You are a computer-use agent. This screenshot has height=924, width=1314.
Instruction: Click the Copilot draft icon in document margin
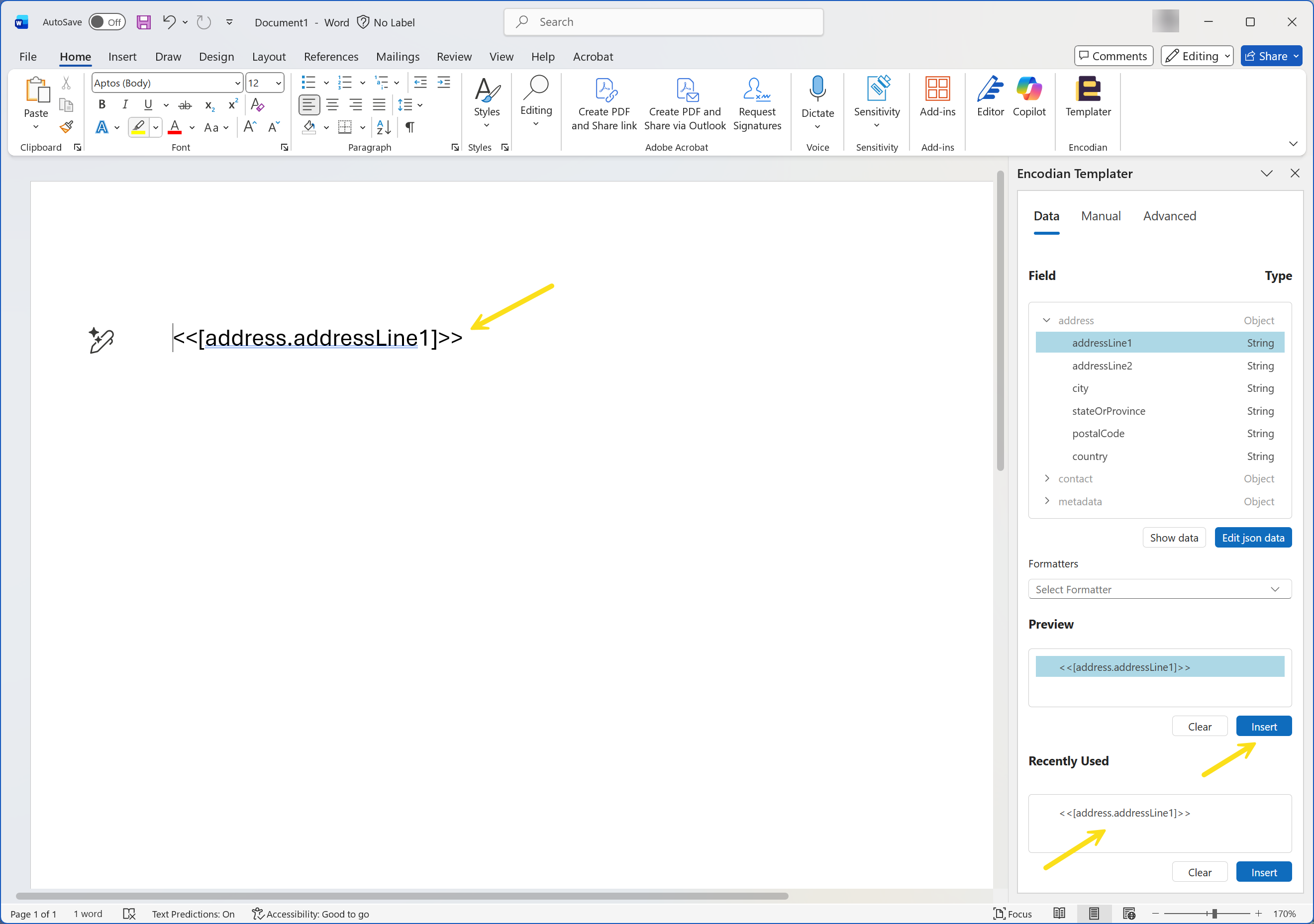coord(101,340)
